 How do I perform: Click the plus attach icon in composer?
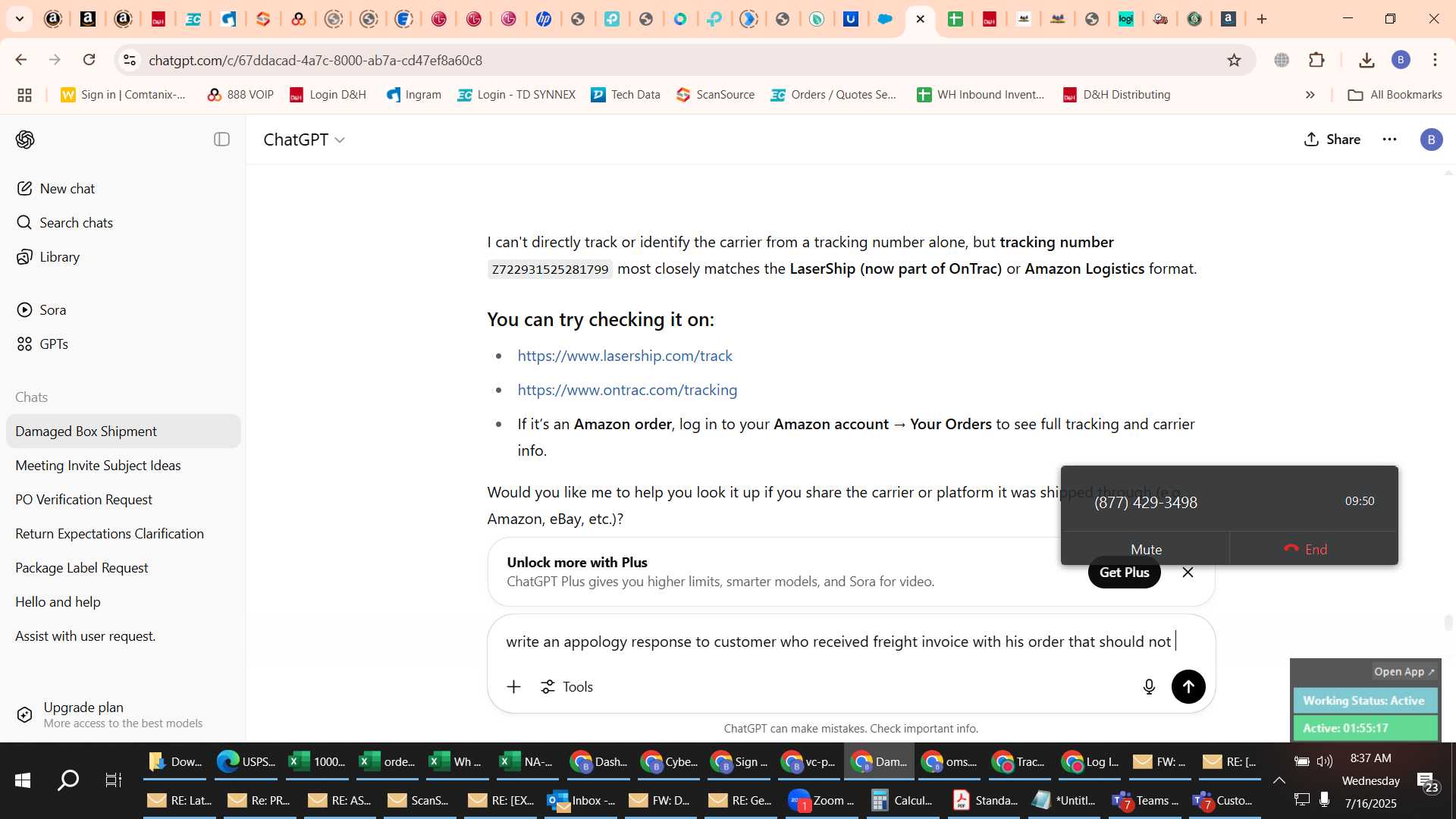(x=513, y=687)
